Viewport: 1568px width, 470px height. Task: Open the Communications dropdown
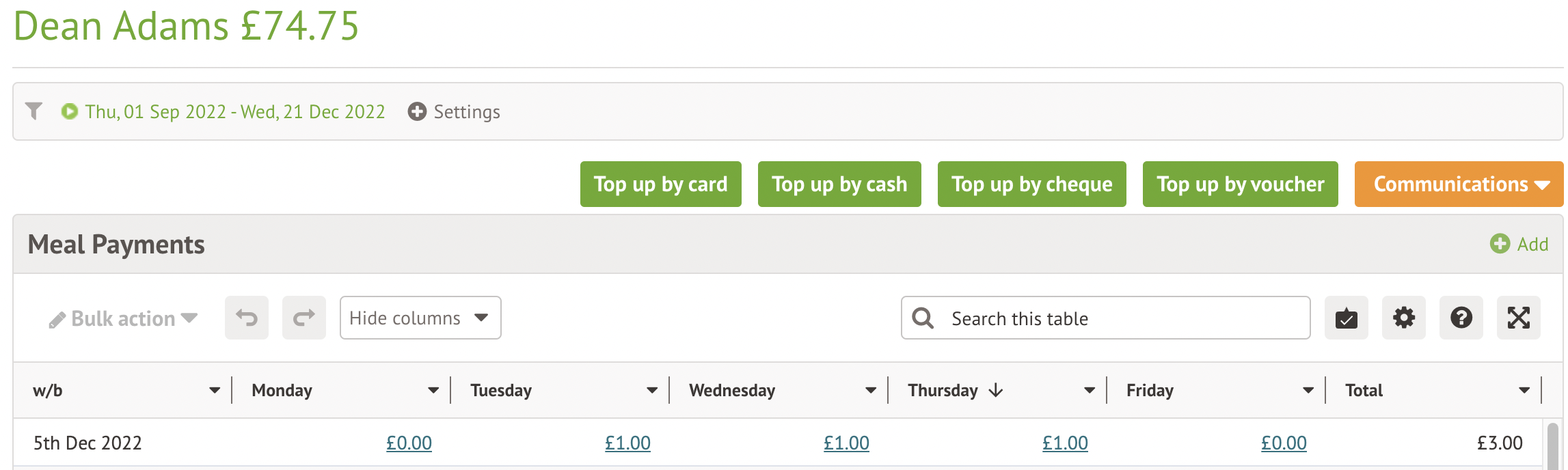click(x=1459, y=184)
